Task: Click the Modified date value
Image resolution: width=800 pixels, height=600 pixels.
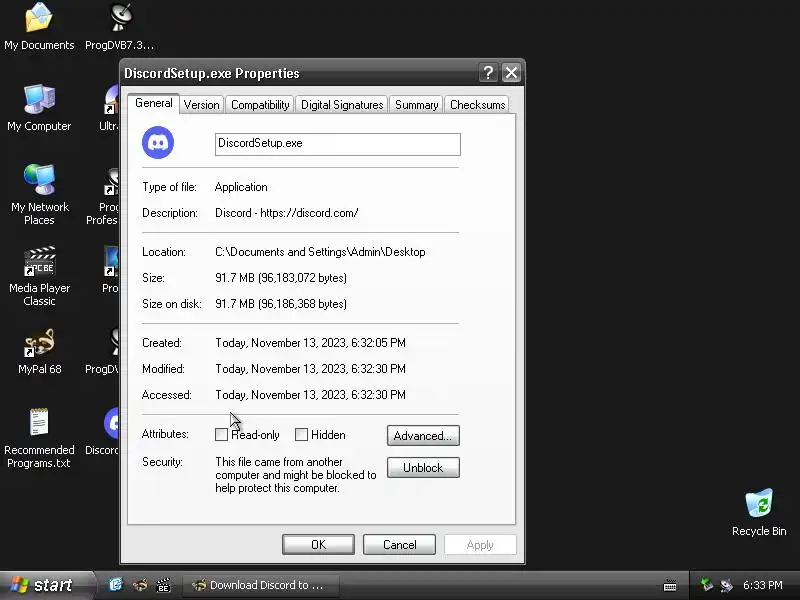Action: point(311,369)
